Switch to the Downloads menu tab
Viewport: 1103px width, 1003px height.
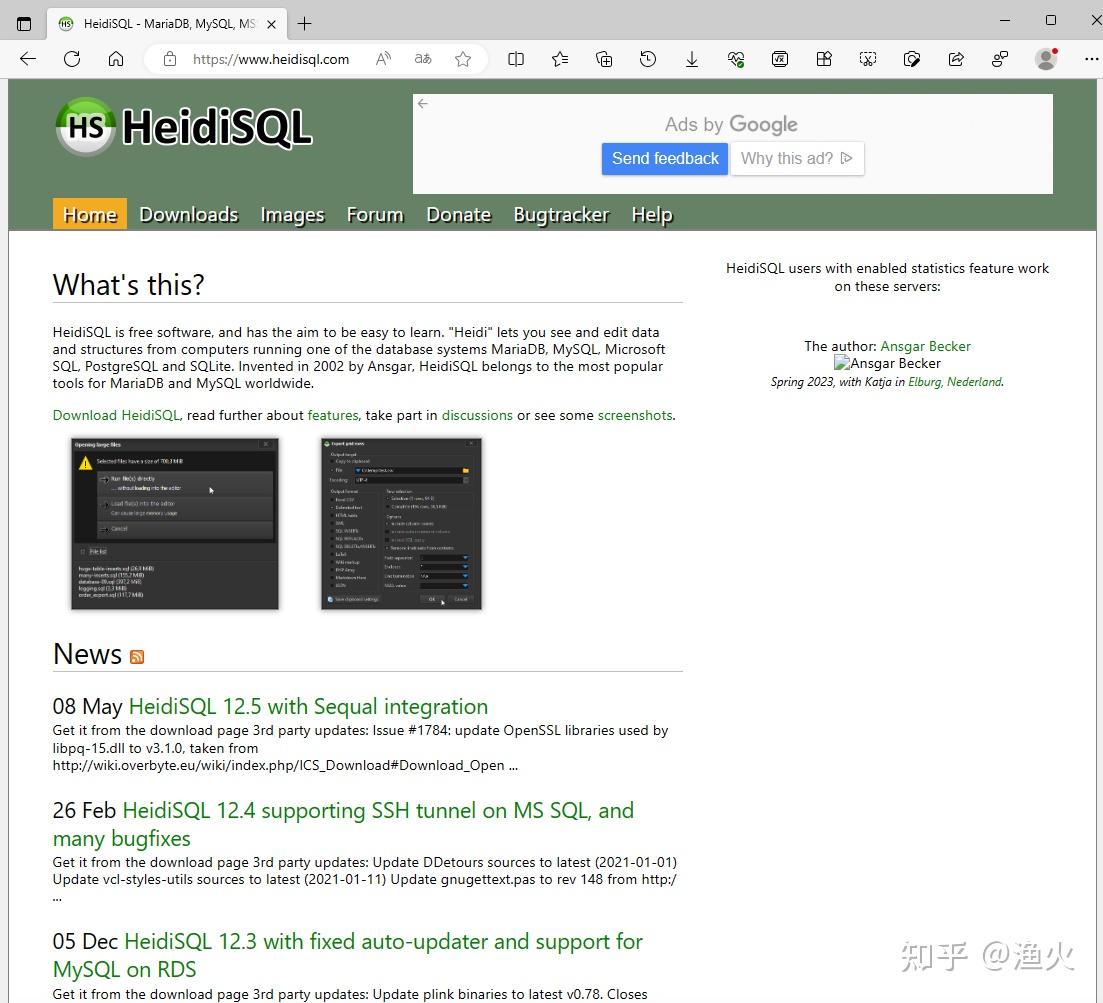pos(188,214)
